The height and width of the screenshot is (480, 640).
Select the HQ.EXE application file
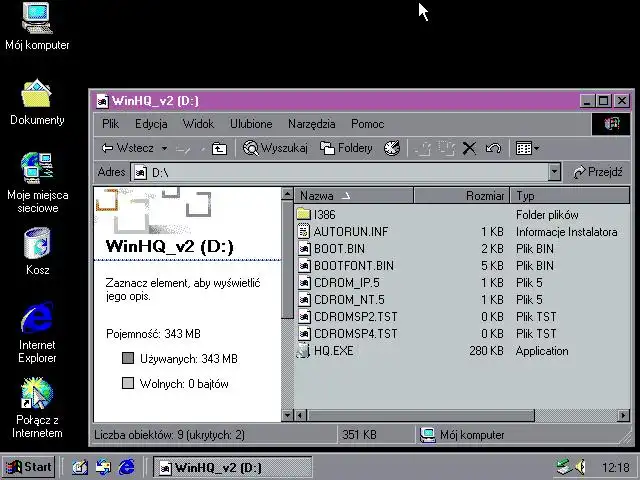tap(326, 351)
